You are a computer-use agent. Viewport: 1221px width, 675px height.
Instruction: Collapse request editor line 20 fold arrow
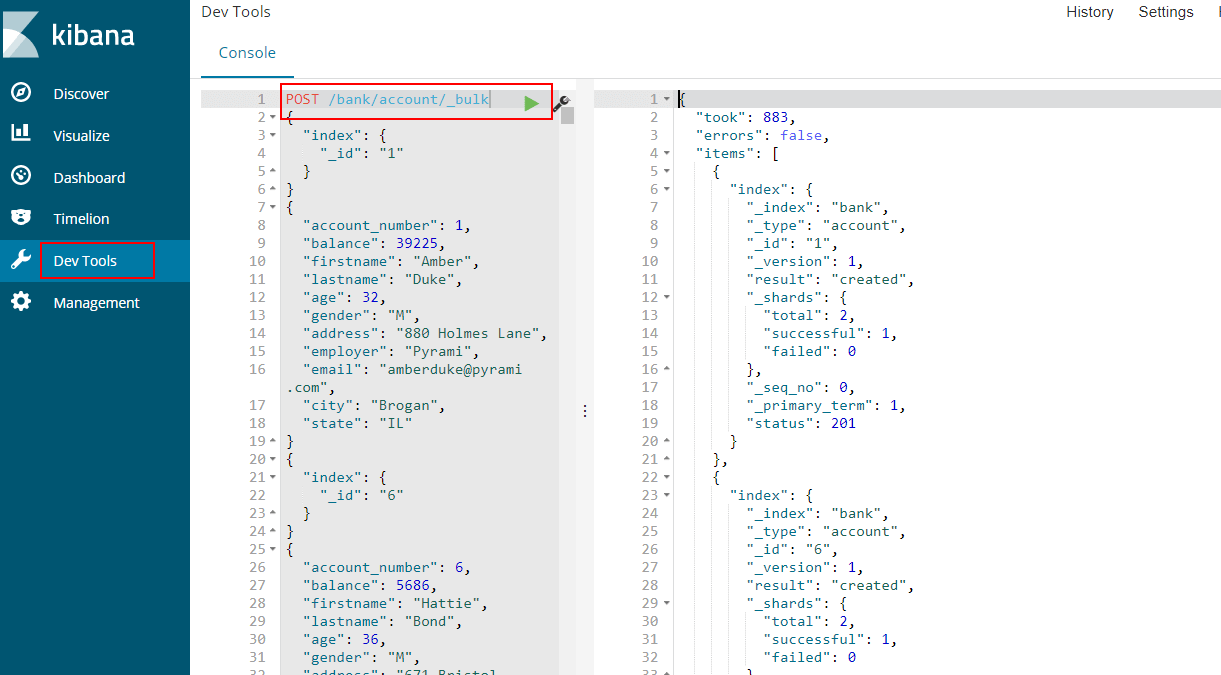coord(275,459)
